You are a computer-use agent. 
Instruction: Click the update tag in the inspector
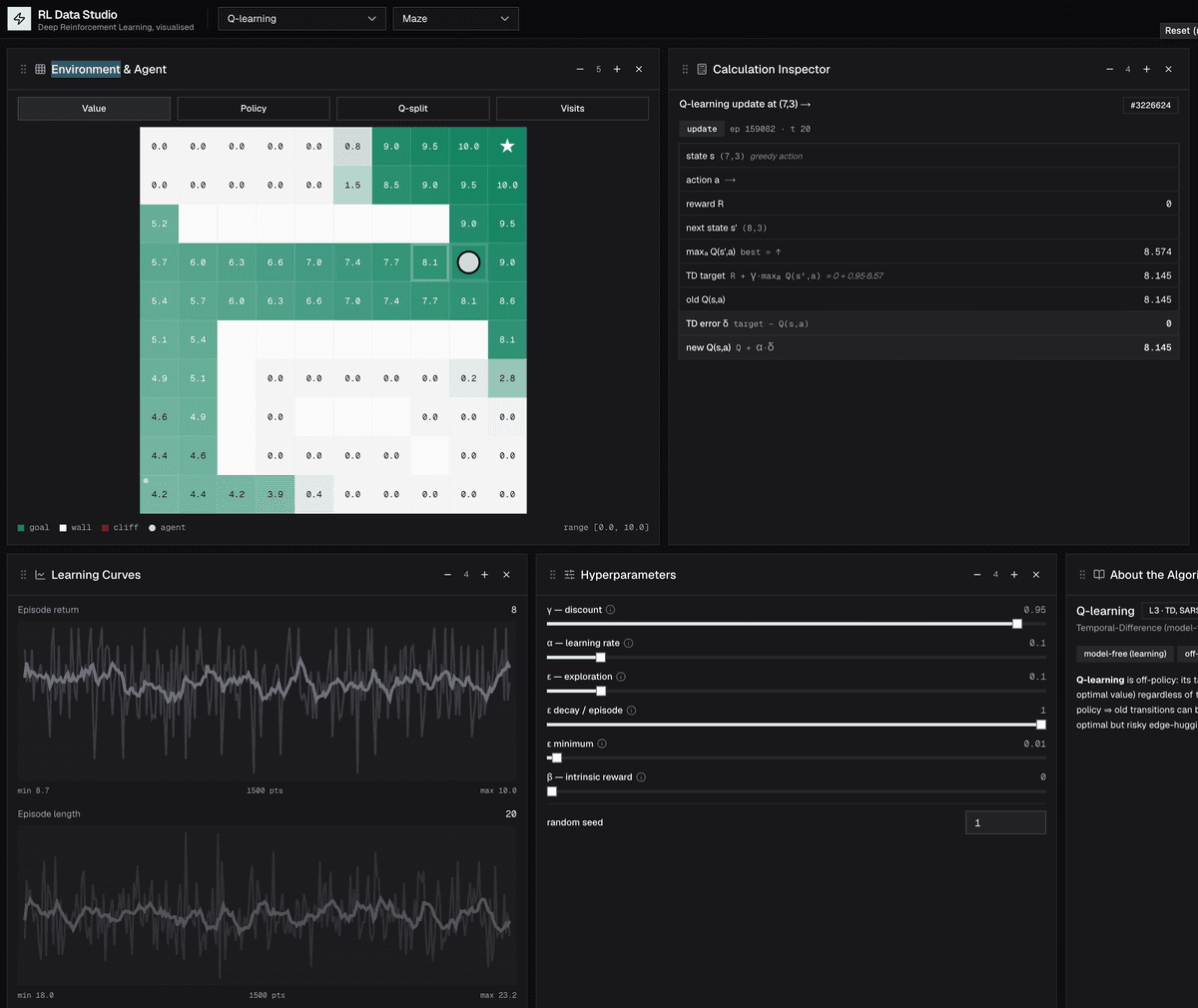702,129
